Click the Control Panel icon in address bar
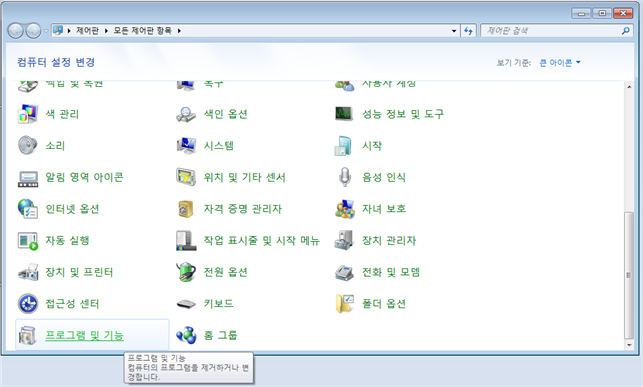643x387 pixels. coord(58,30)
